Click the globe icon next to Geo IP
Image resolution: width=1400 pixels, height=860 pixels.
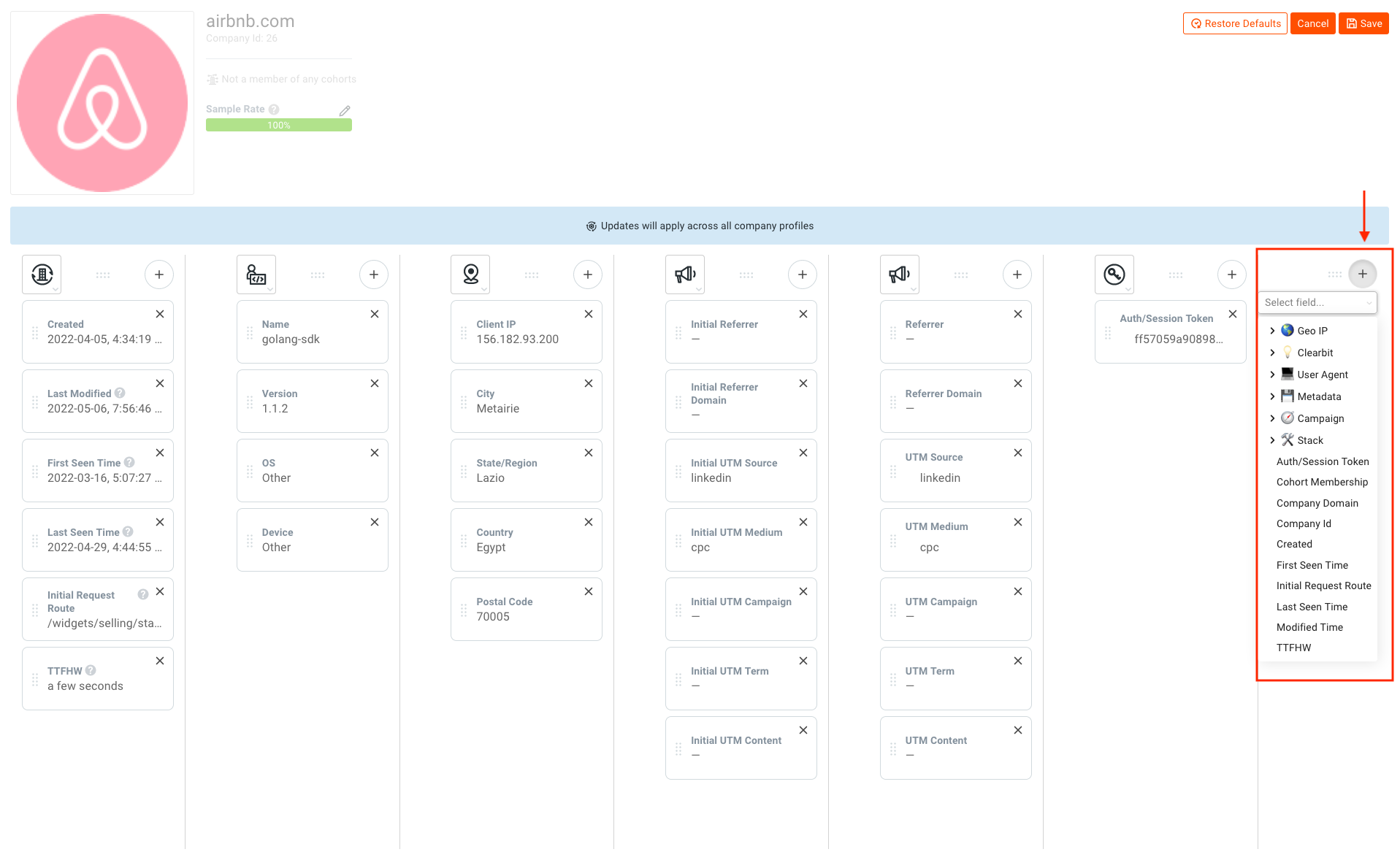coord(1288,330)
